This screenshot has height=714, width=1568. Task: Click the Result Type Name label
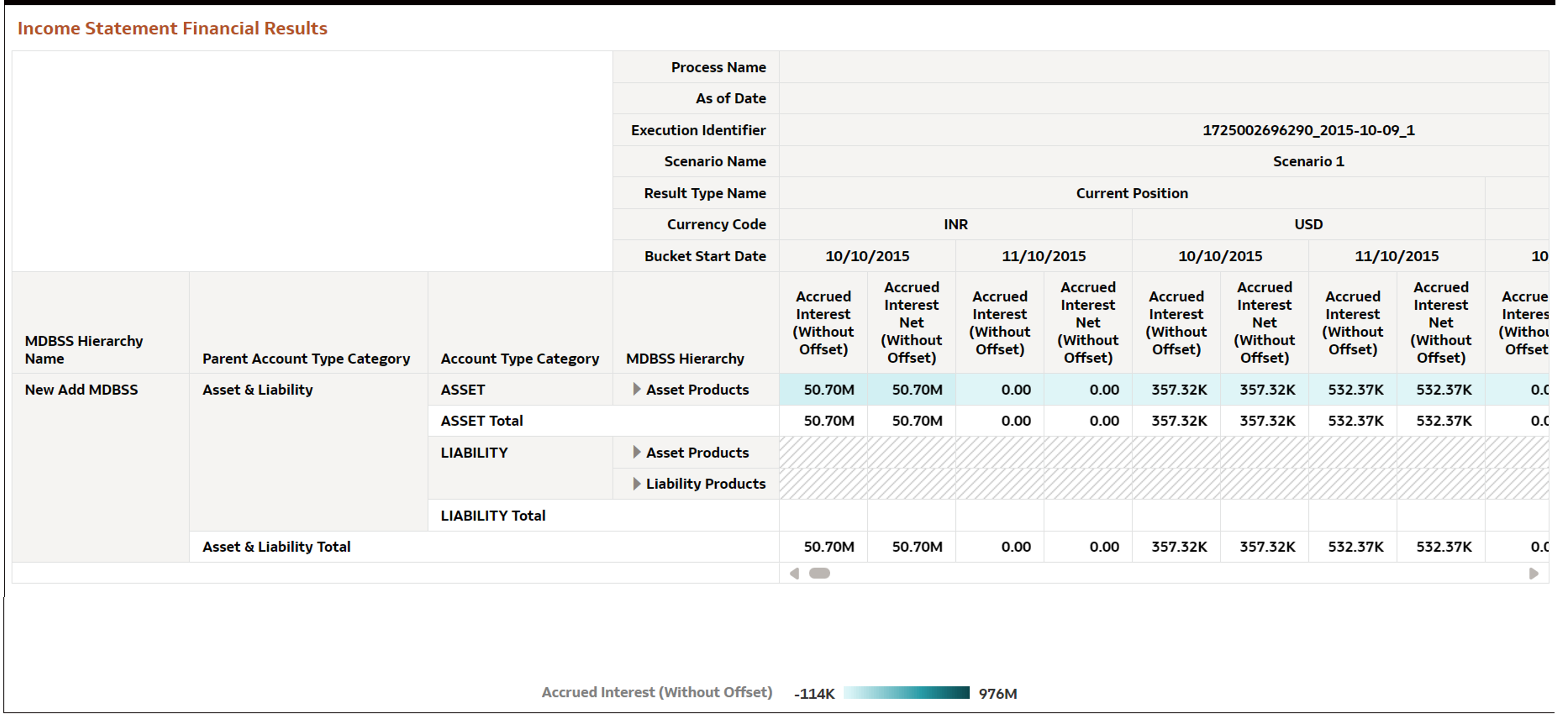[x=705, y=193]
